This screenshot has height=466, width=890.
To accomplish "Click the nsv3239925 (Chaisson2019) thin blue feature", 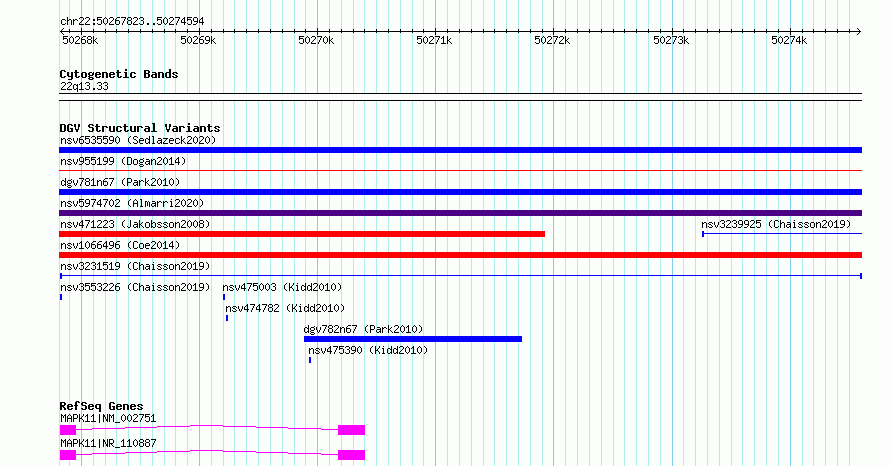I will (x=782, y=234).
